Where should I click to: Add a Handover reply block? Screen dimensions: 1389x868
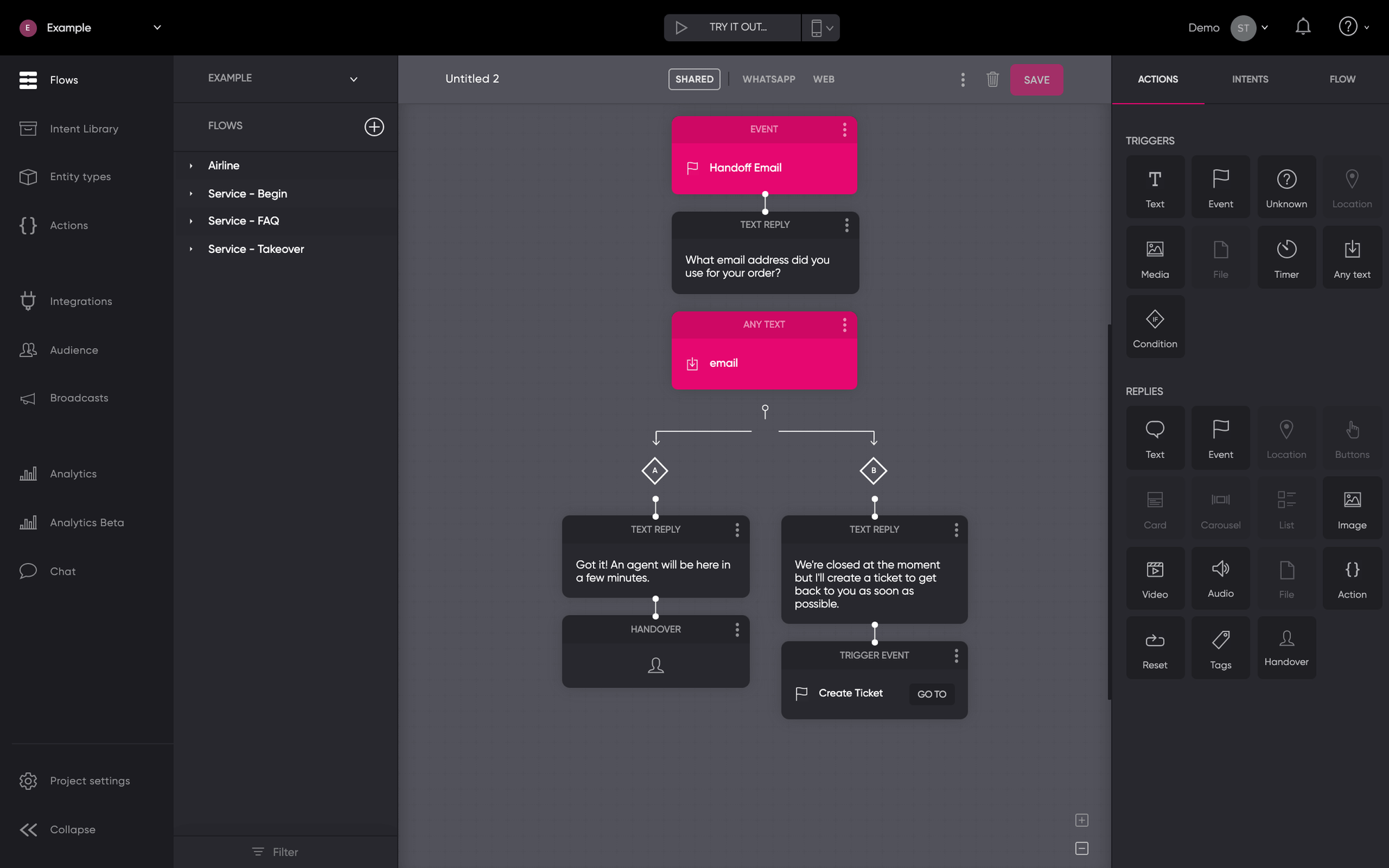(x=1286, y=647)
